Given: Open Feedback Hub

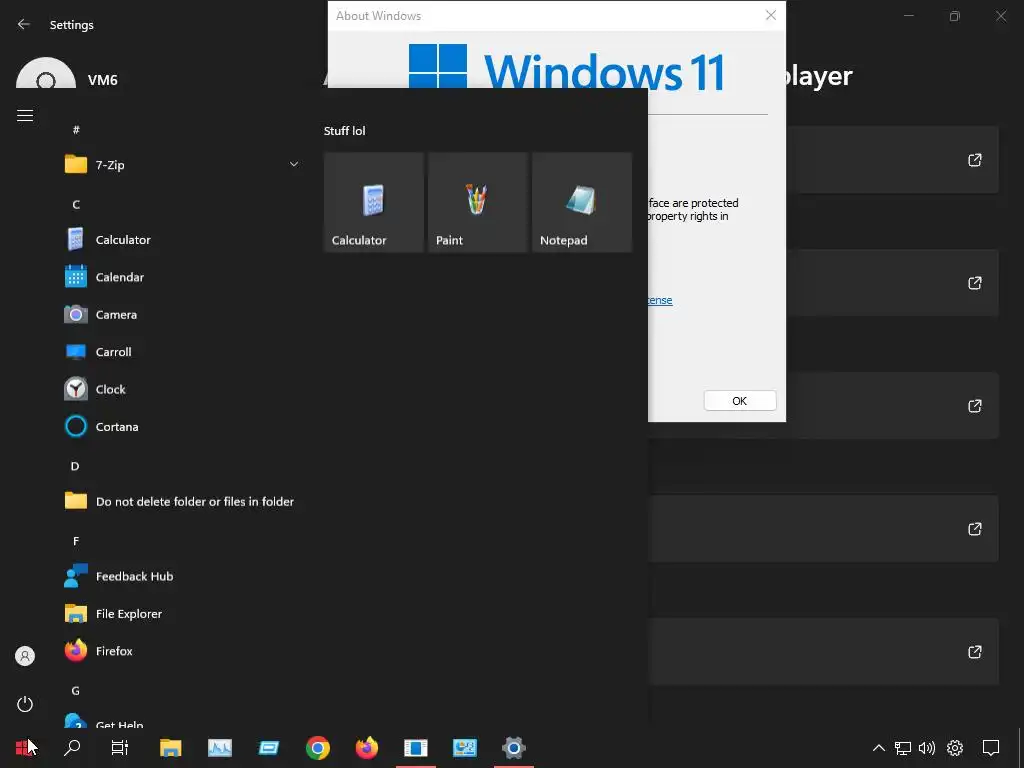Looking at the screenshot, I should [182, 576].
